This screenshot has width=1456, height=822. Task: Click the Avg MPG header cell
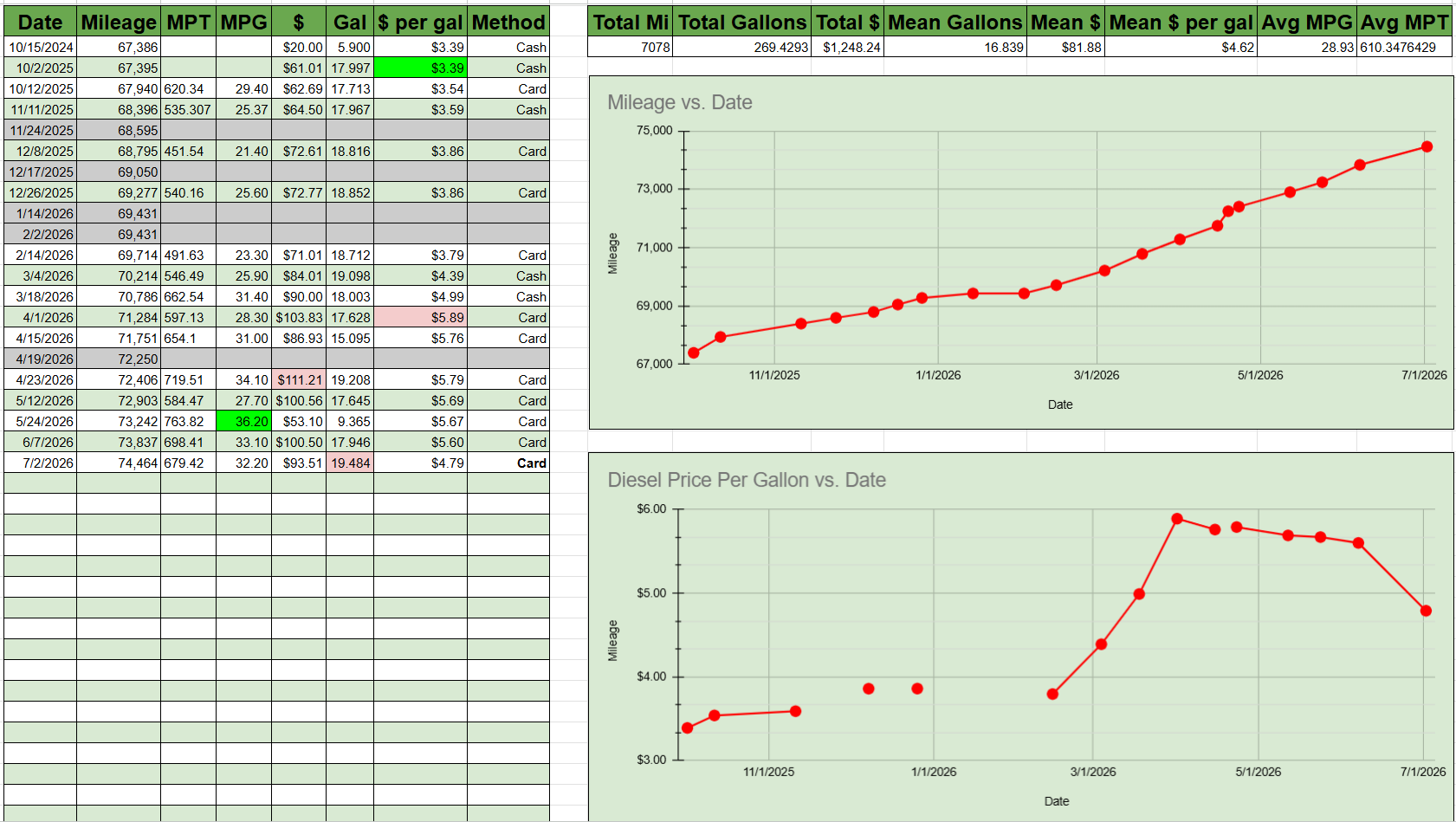[1306, 23]
